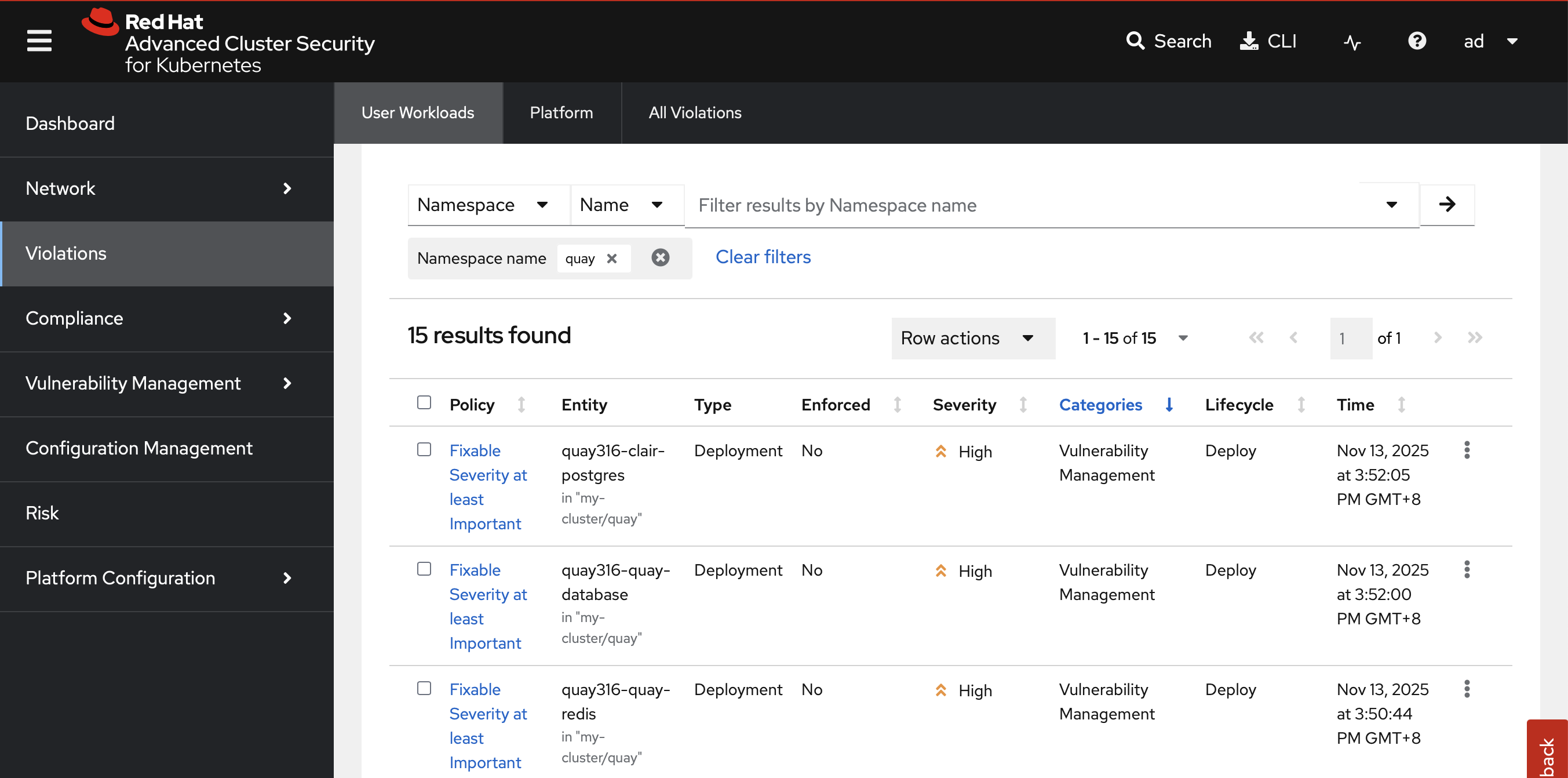The image size is (1568, 778).
Task: Open the CLI download icon
Action: pos(1249,41)
